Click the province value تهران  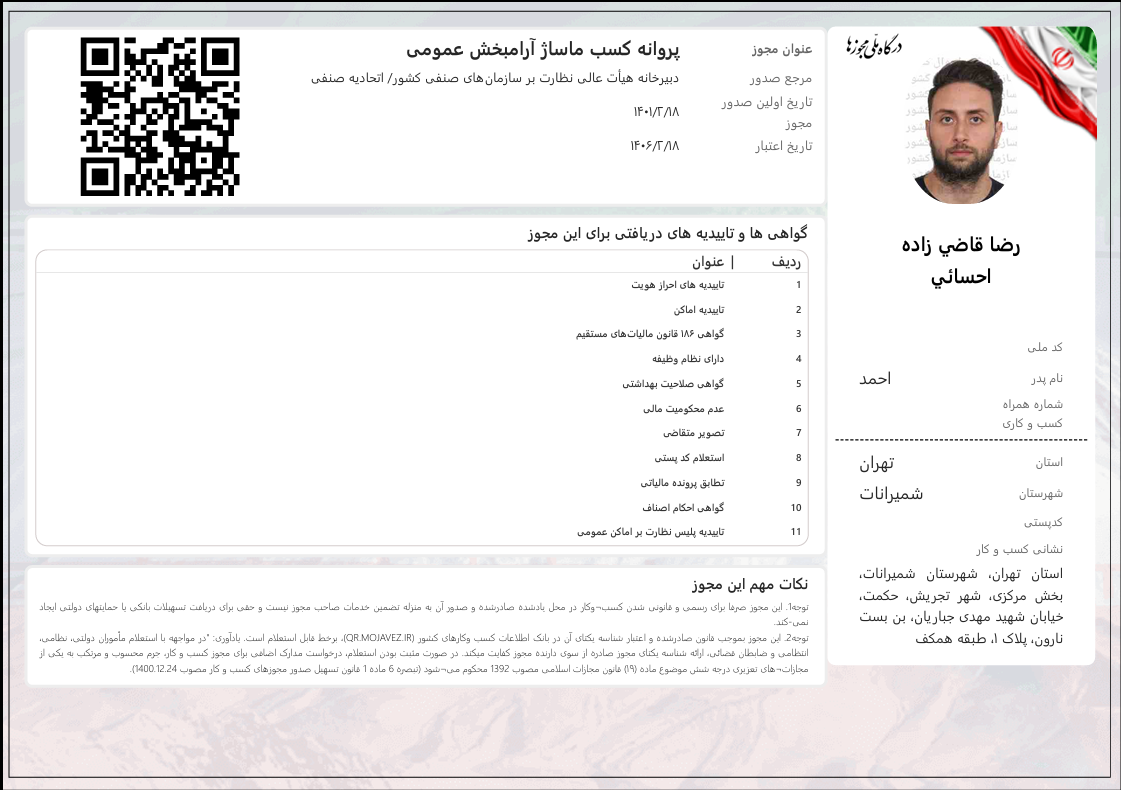coord(876,464)
